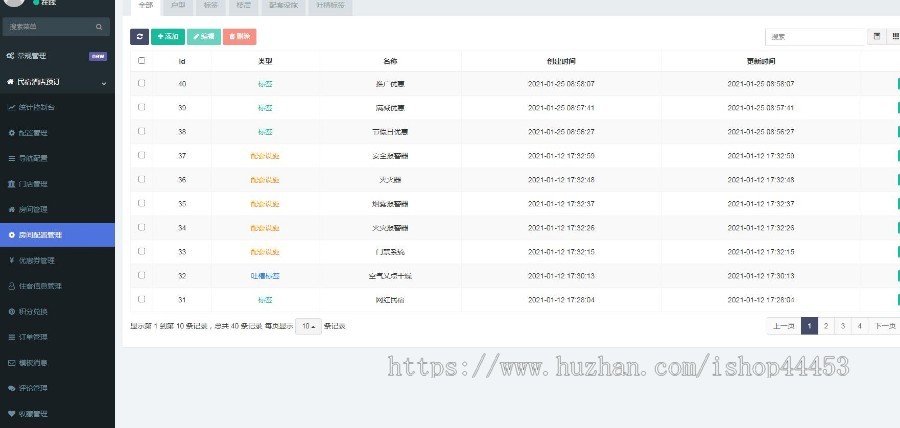Click the 名称 column header
This screenshot has height=428, width=900.
pyautogui.click(x=390, y=61)
